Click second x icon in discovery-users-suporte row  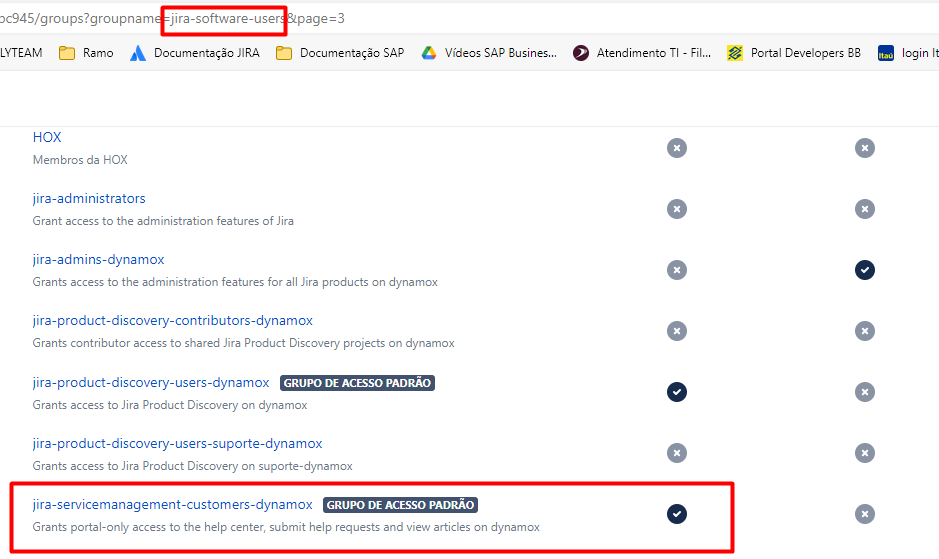[865, 454]
